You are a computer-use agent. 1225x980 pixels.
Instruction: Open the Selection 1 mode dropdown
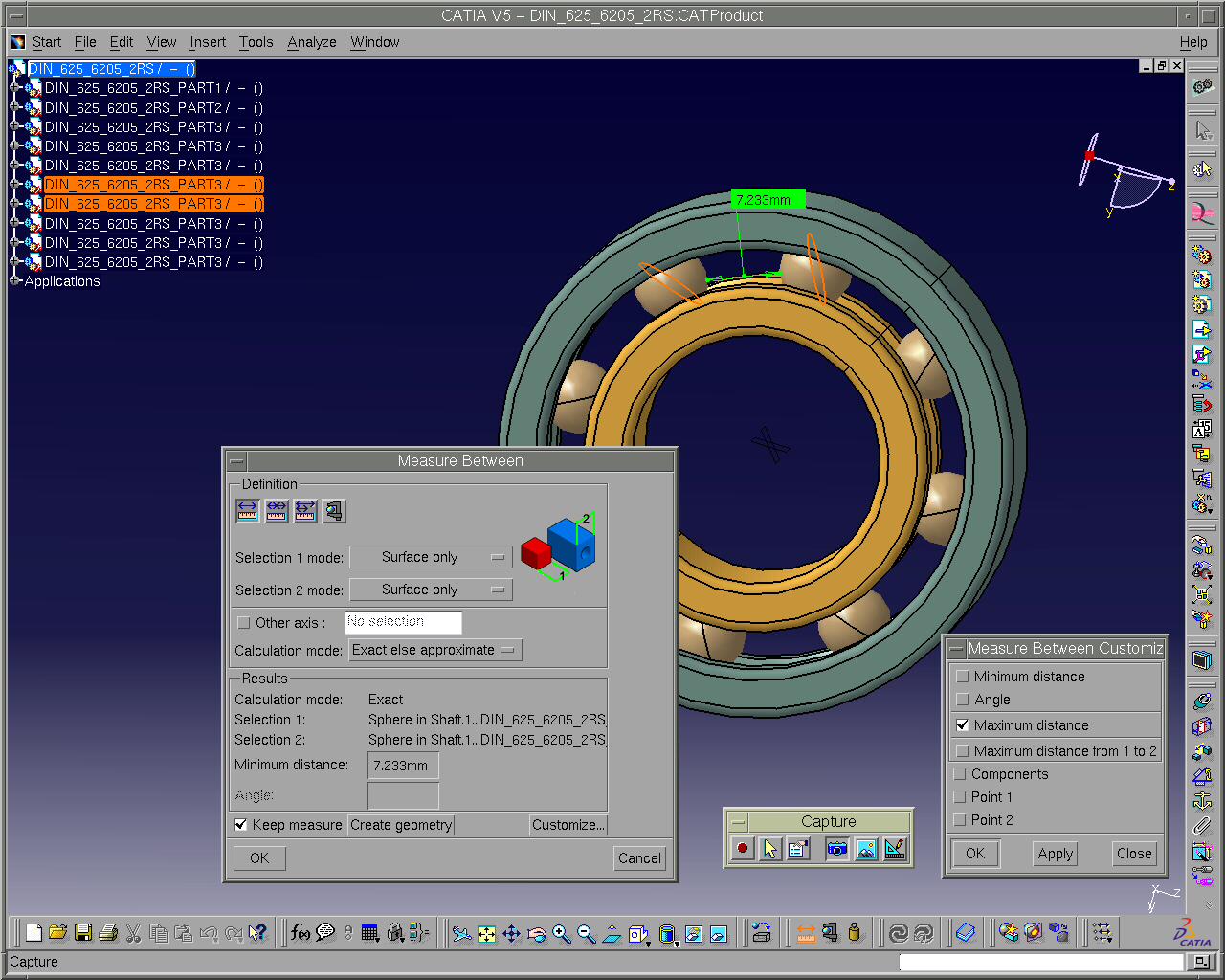point(431,557)
